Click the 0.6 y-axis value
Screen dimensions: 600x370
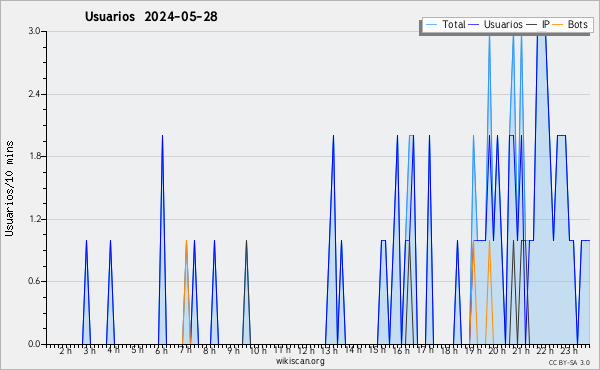[34, 281]
